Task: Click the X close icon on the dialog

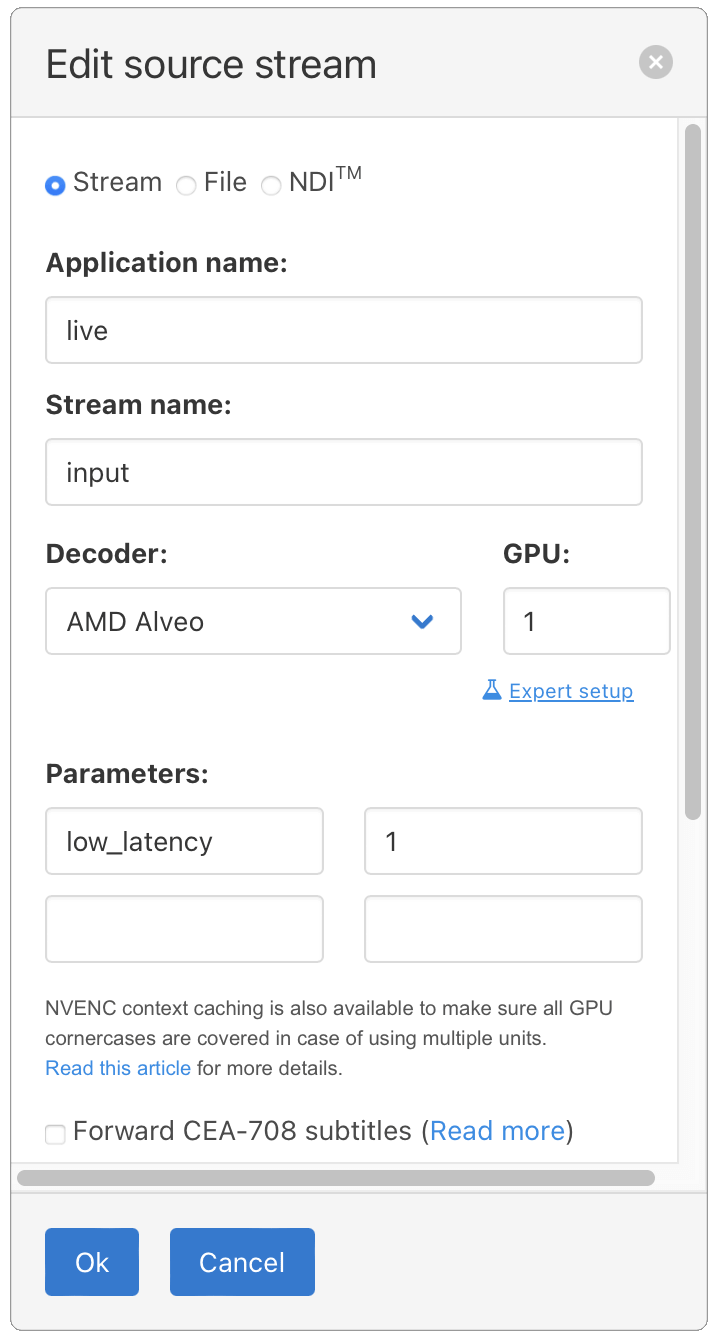Action: (x=656, y=62)
